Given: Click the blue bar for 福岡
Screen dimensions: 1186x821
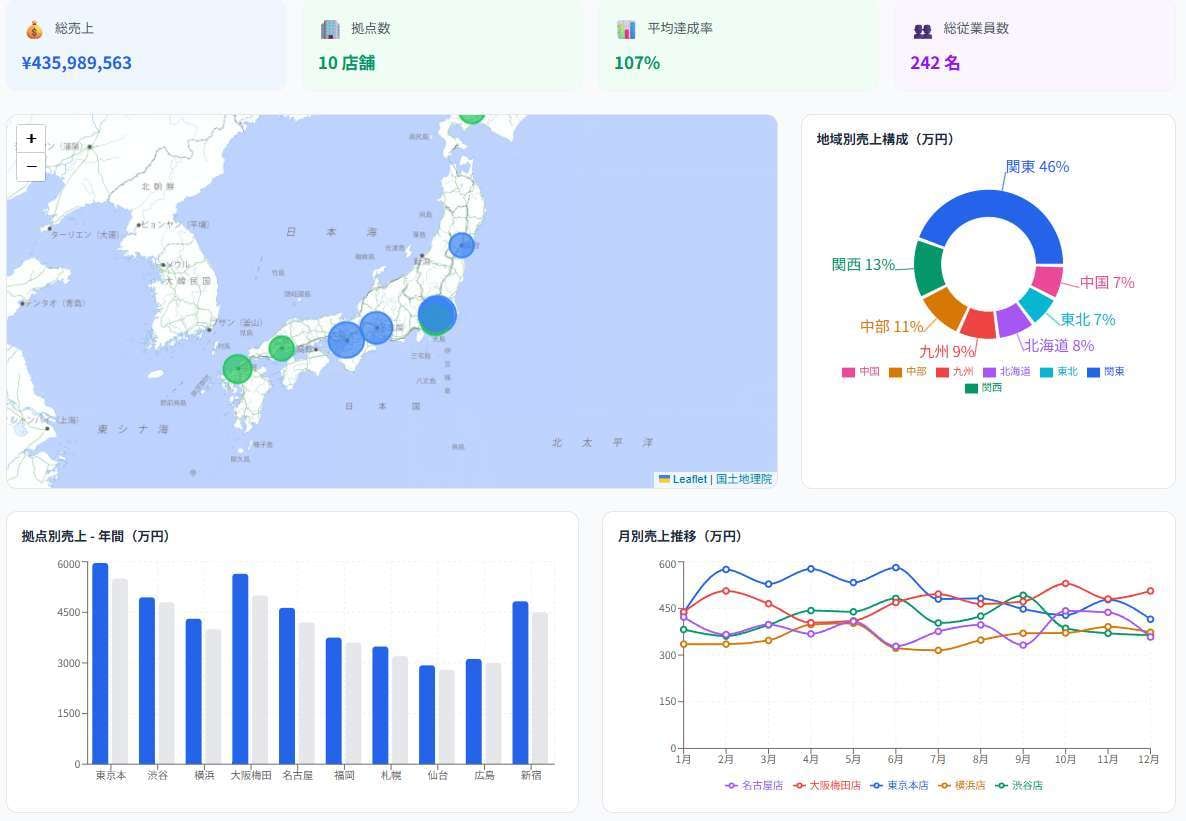Looking at the screenshot, I should pos(334,701).
